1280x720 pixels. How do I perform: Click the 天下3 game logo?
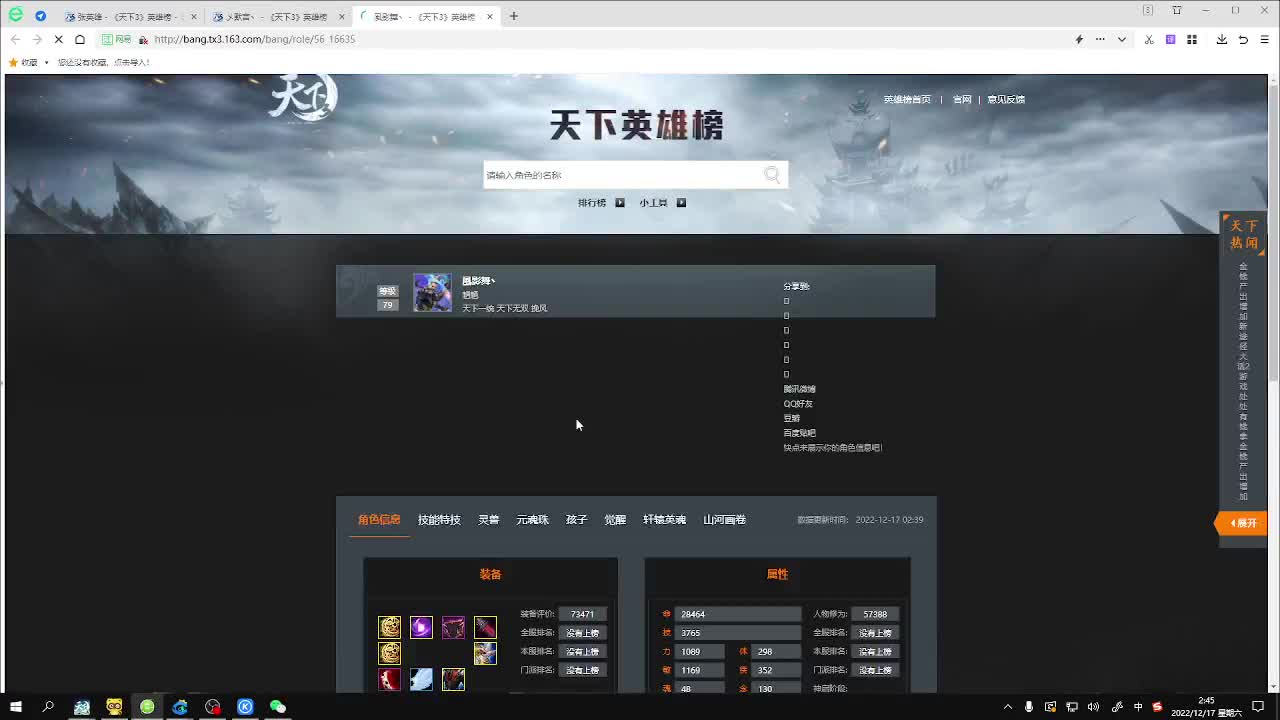click(x=303, y=97)
